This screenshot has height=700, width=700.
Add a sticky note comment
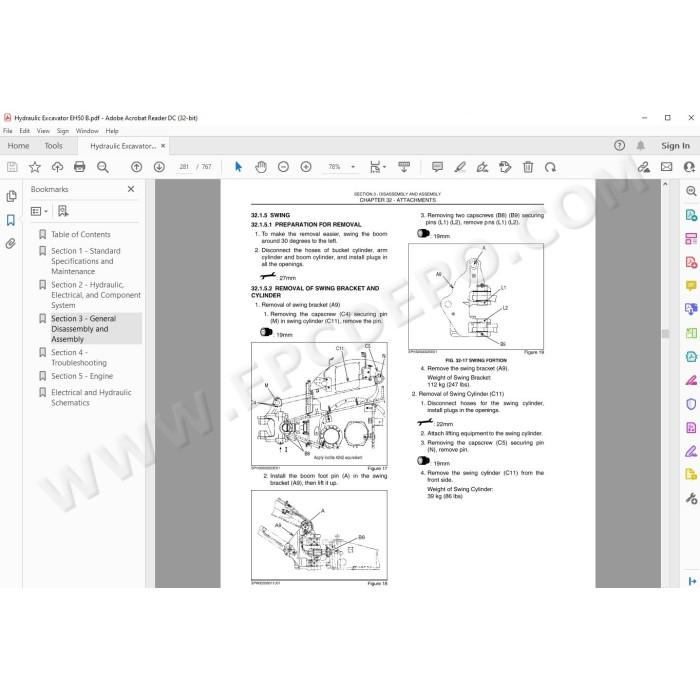point(438,167)
